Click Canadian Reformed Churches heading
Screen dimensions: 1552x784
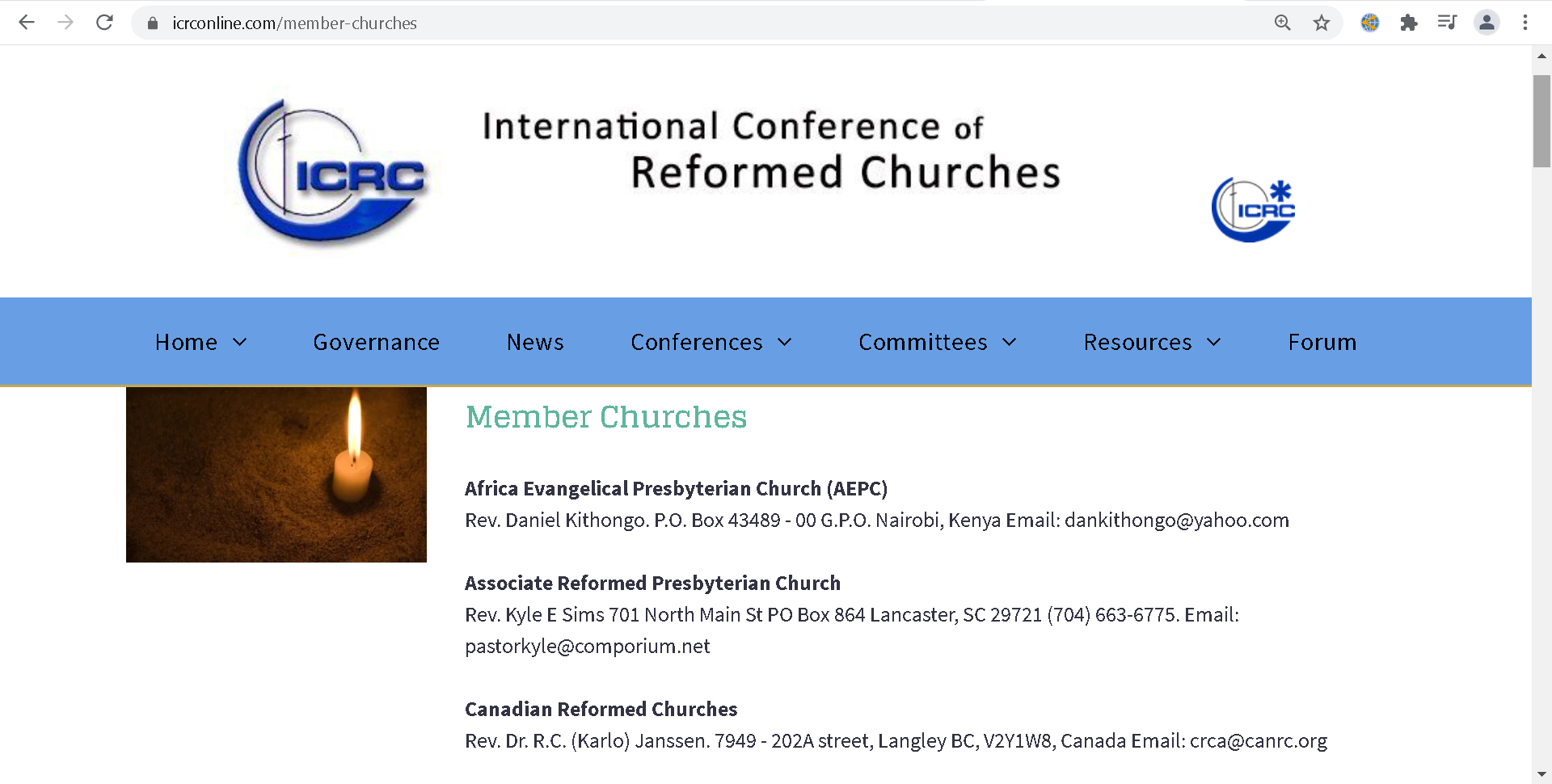601,710
